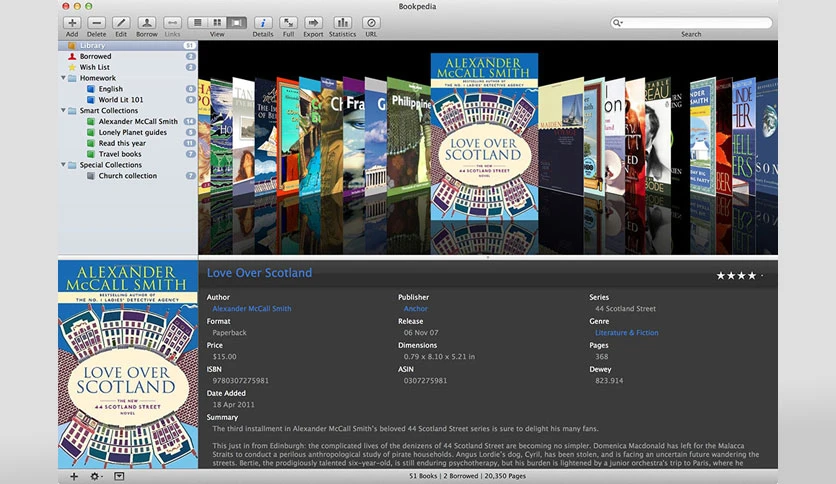Click the Delete toolbar icon
This screenshot has height=484, width=836.
click(x=97, y=23)
